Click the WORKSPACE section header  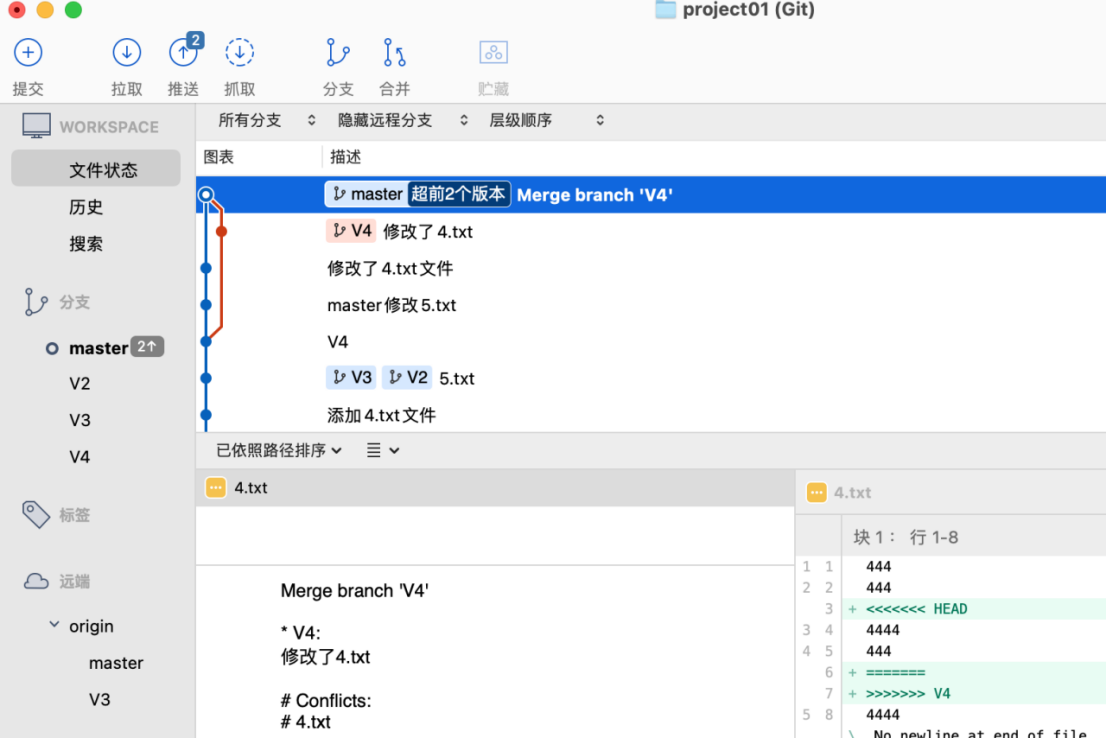109,127
